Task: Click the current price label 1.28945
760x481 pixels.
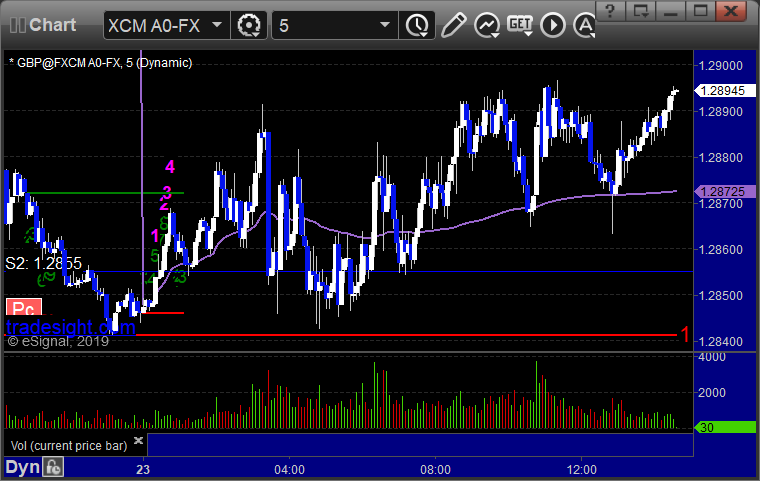Action: 725,91
